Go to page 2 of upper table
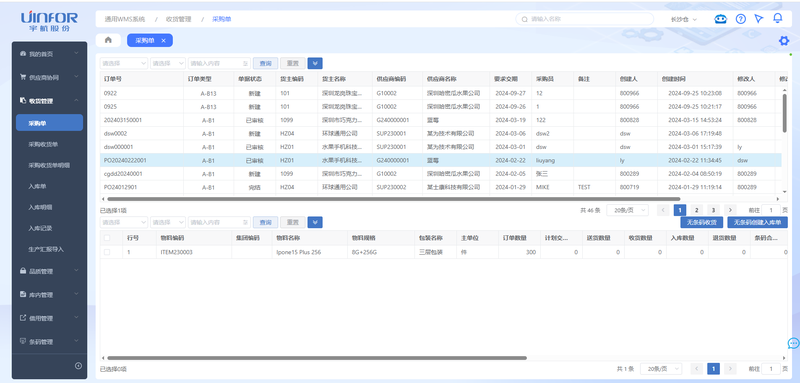 click(x=696, y=210)
